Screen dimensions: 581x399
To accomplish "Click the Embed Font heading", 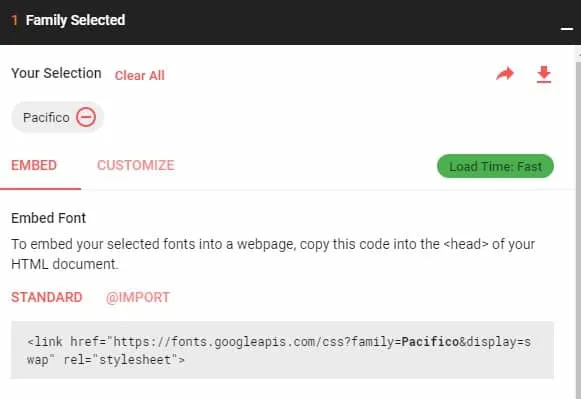I will [x=49, y=218].
